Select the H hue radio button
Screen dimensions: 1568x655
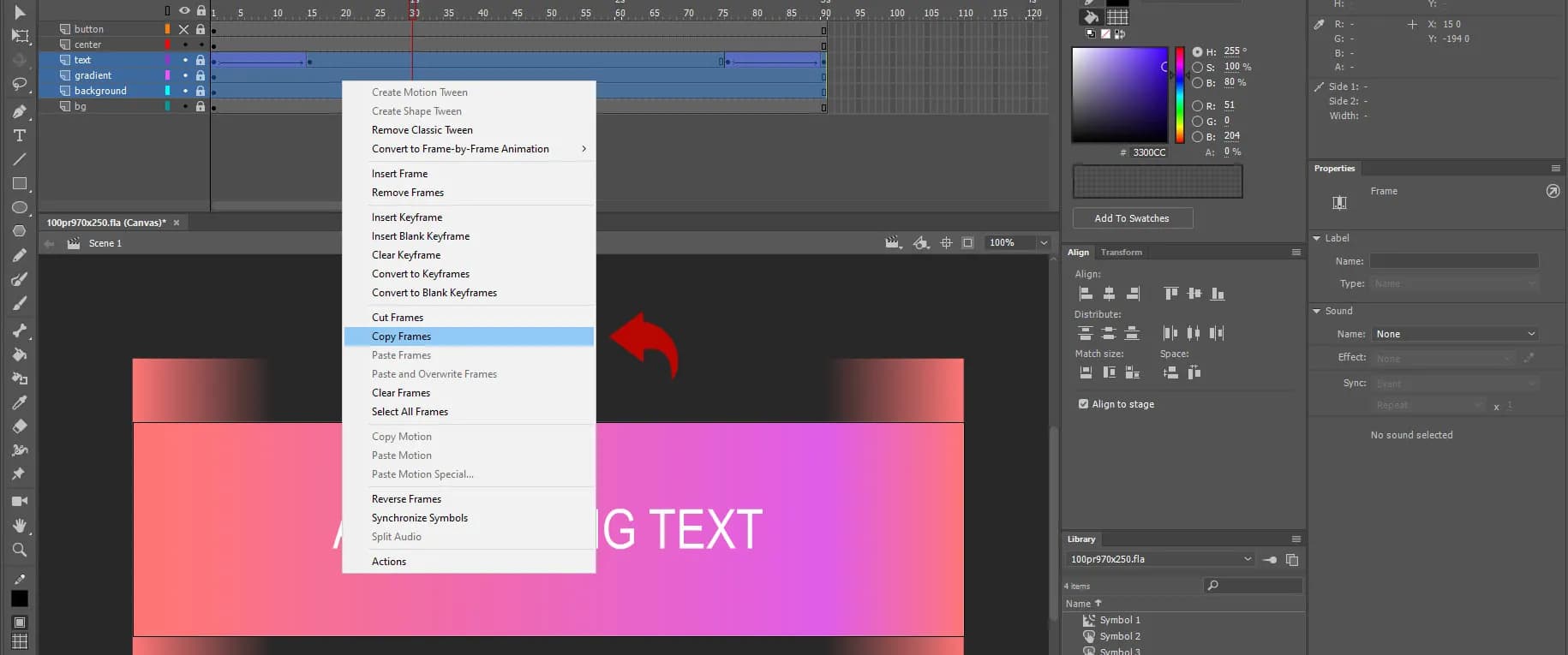pyautogui.click(x=1197, y=52)
